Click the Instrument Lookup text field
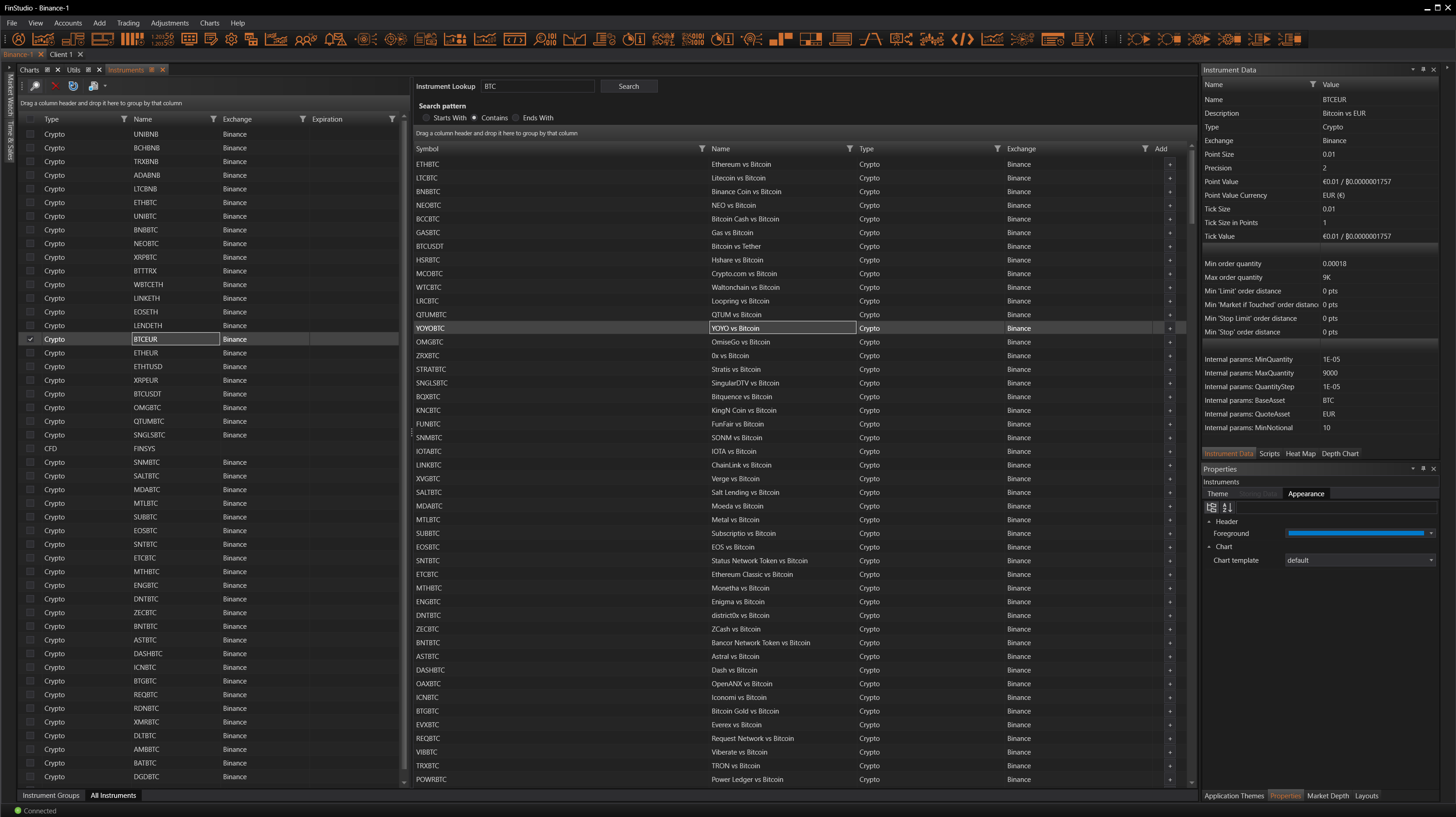The image size is (1456, 817). pos(537,87)
